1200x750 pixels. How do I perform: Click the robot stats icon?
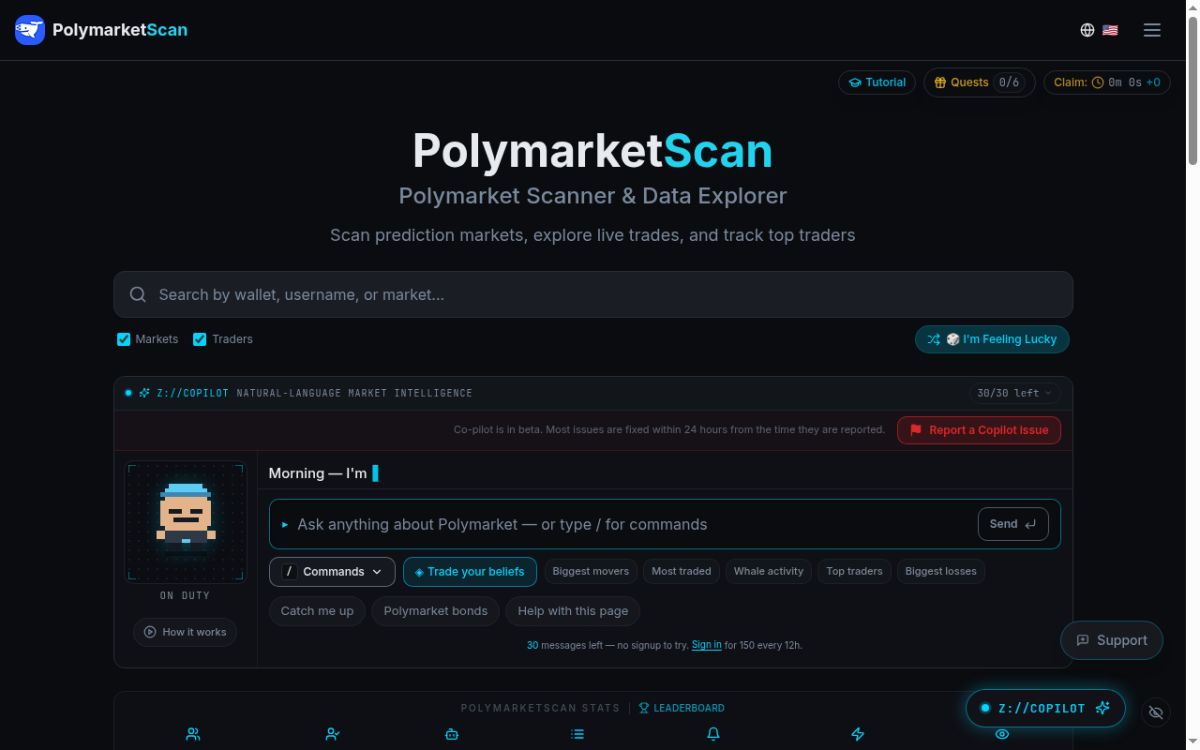tap(451, 734)
